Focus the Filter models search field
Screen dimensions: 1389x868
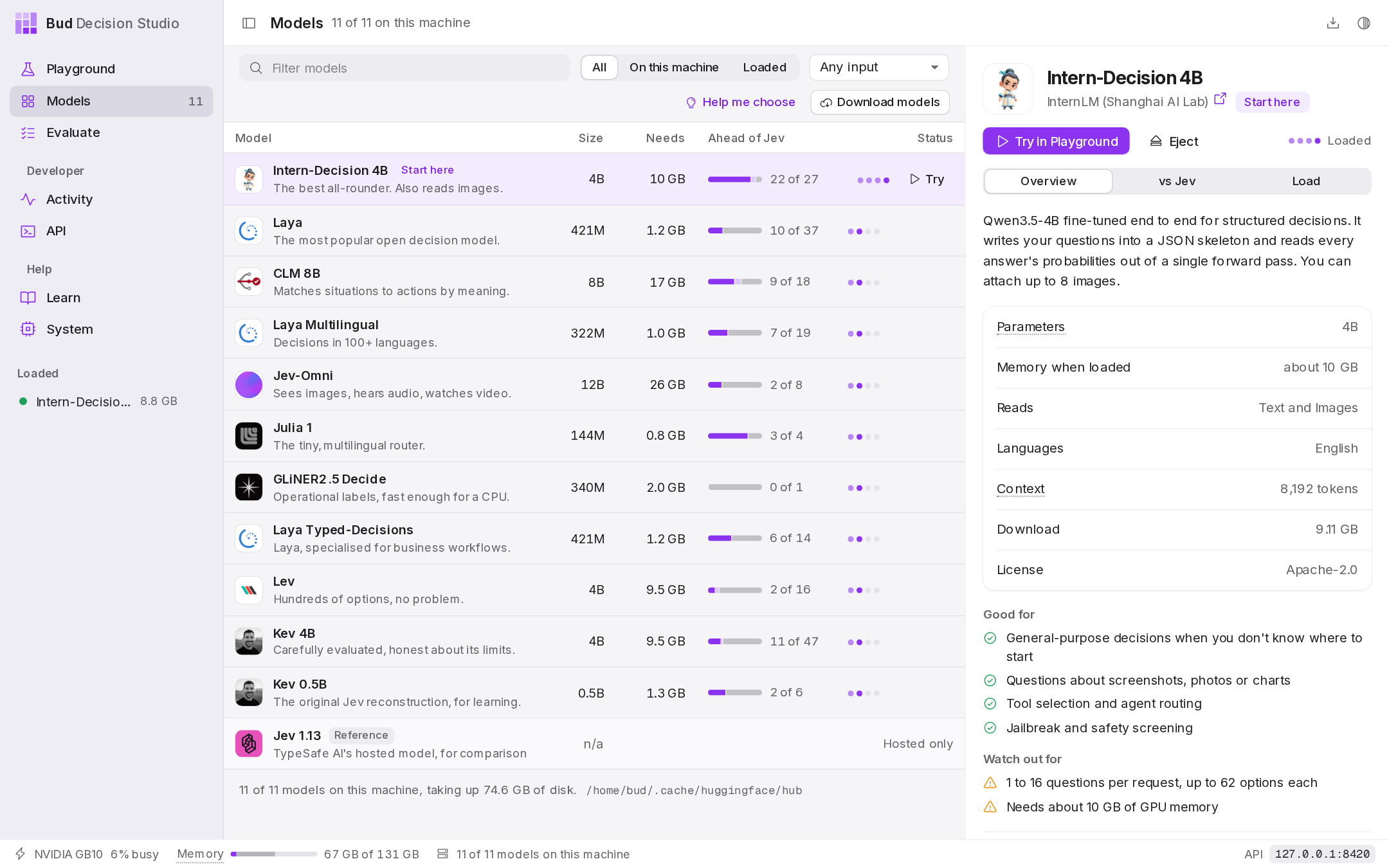click(x=404, y=68)
